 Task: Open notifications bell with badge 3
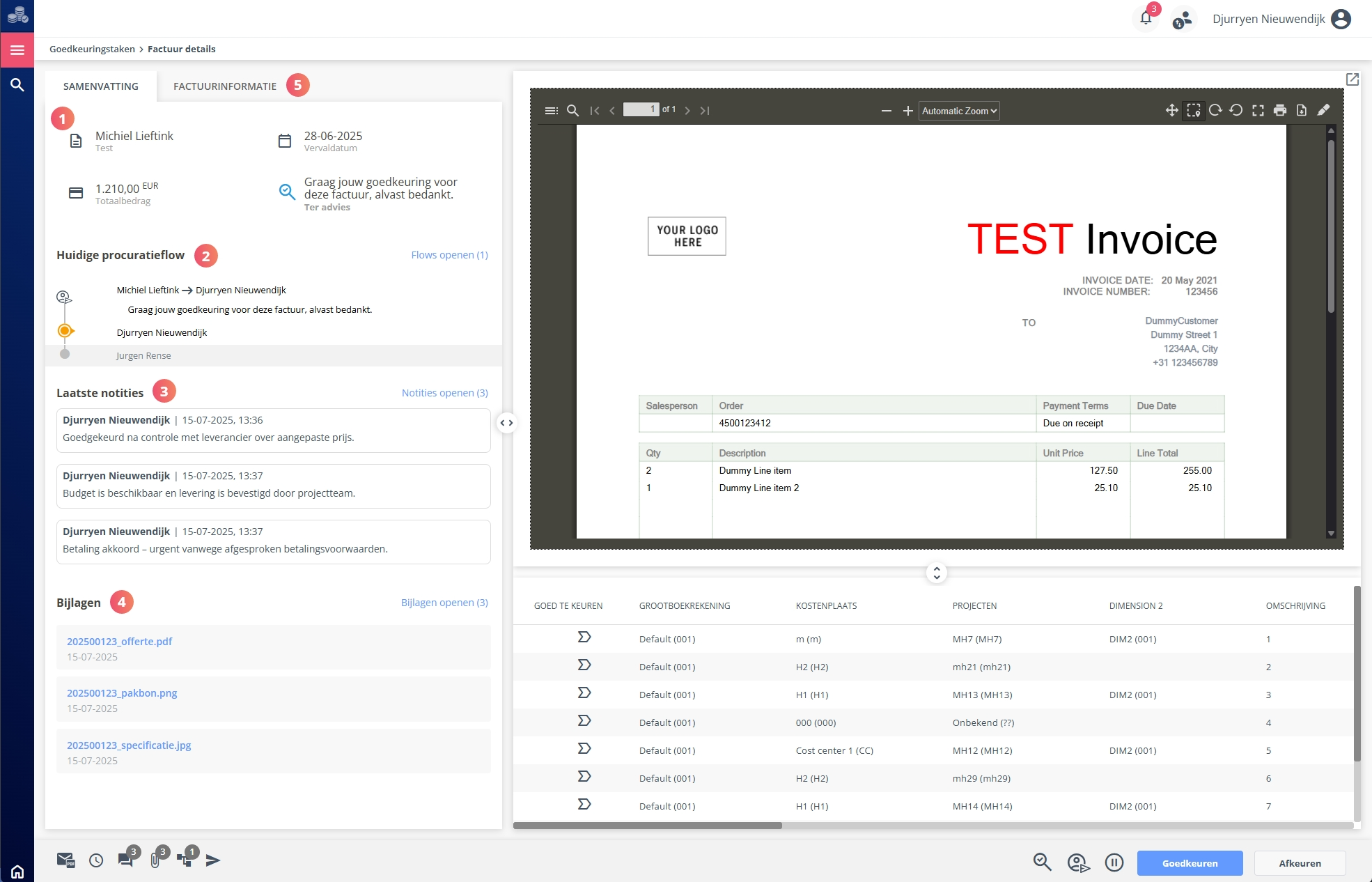[x=1146, y=19]
